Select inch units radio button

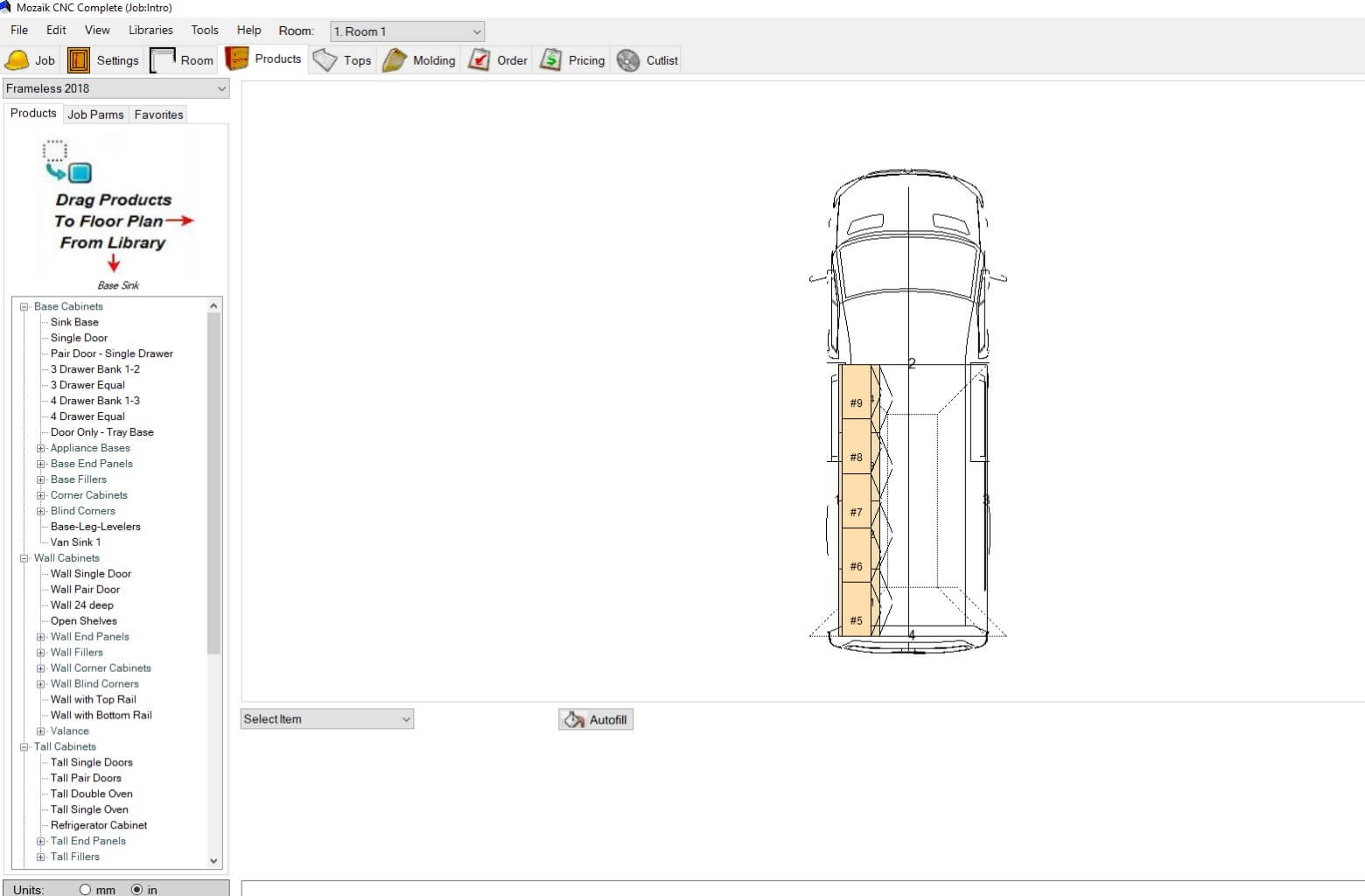coord(136,889)
